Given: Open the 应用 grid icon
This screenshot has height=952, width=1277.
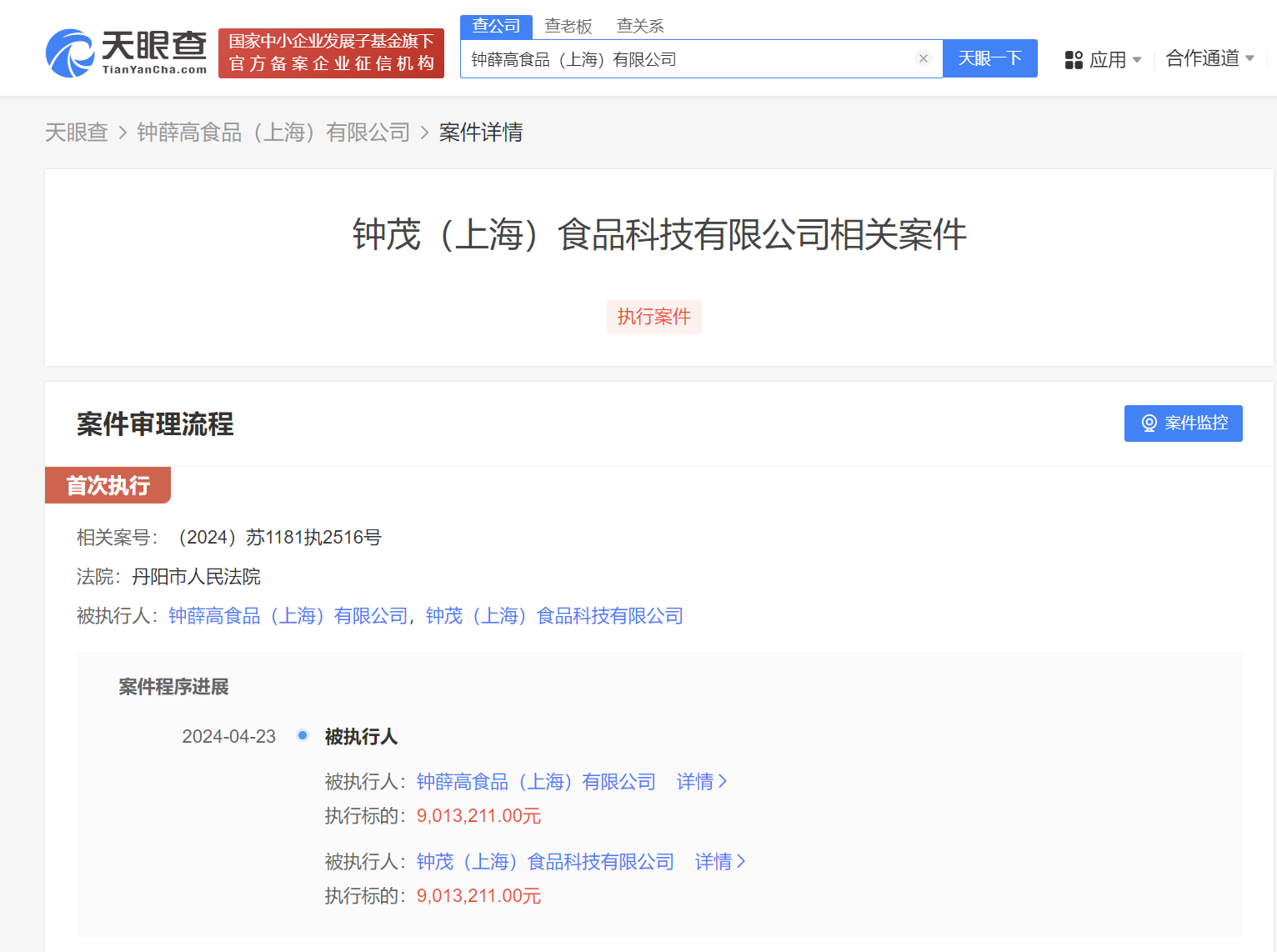Looking at the screenshot, I should 1074,60.
